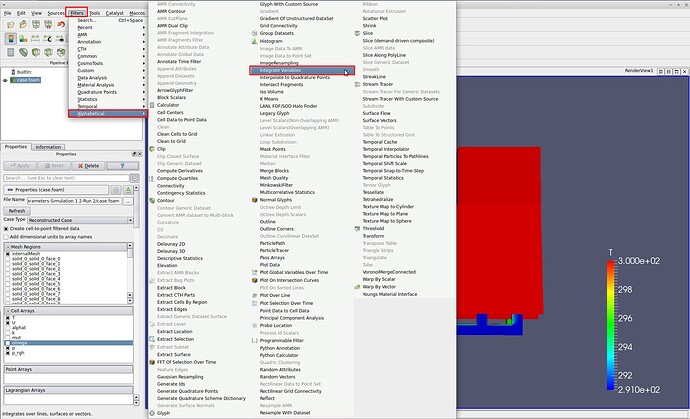Select the Extract Selection icon
Viewport: 690px width, 419px height.
coord(152,339)
